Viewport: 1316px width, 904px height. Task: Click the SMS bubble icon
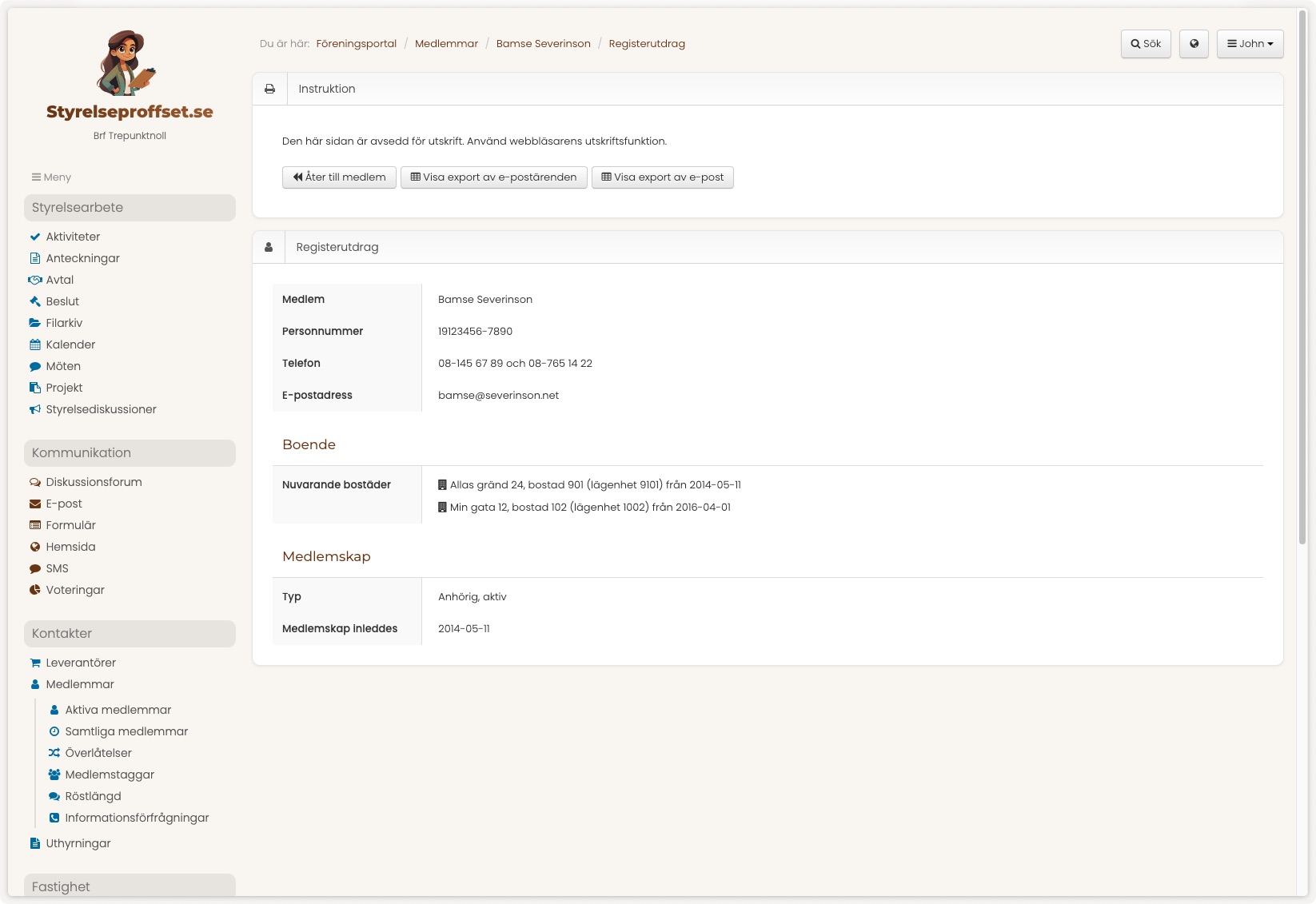click(35, 568)
